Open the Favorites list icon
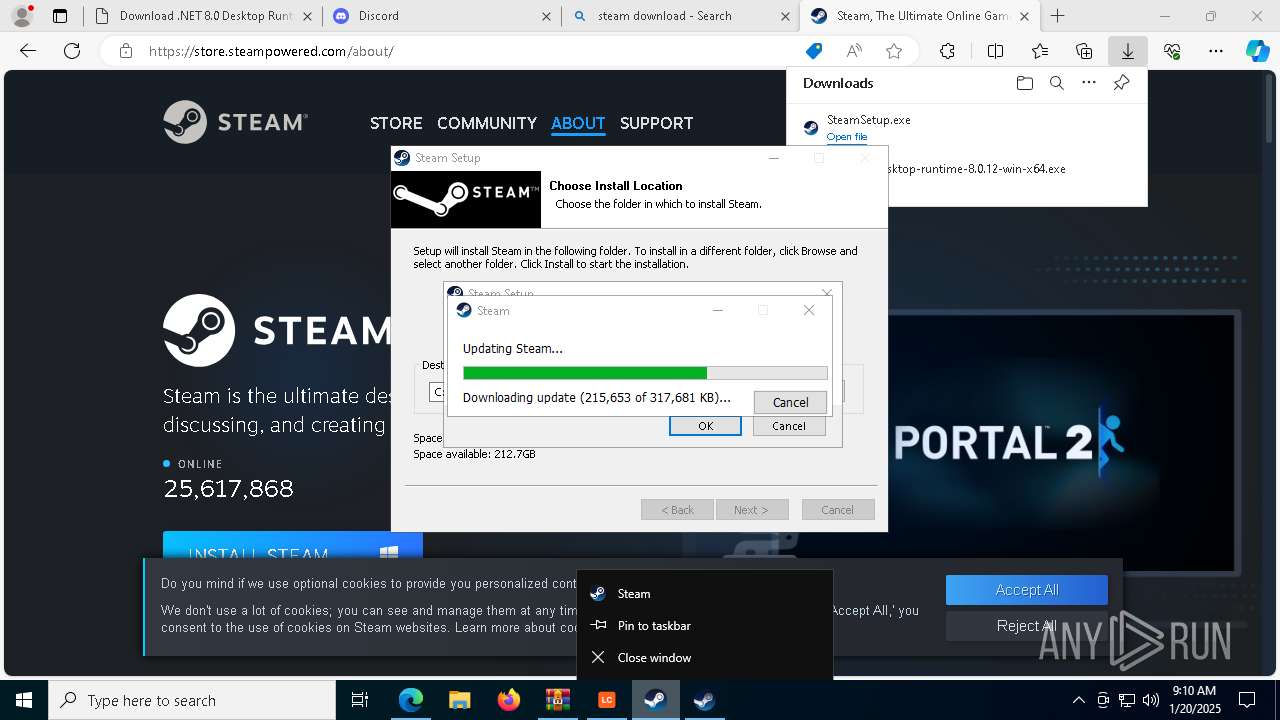Viewport: 1280px width, 720px height. tap(1040, 51)
